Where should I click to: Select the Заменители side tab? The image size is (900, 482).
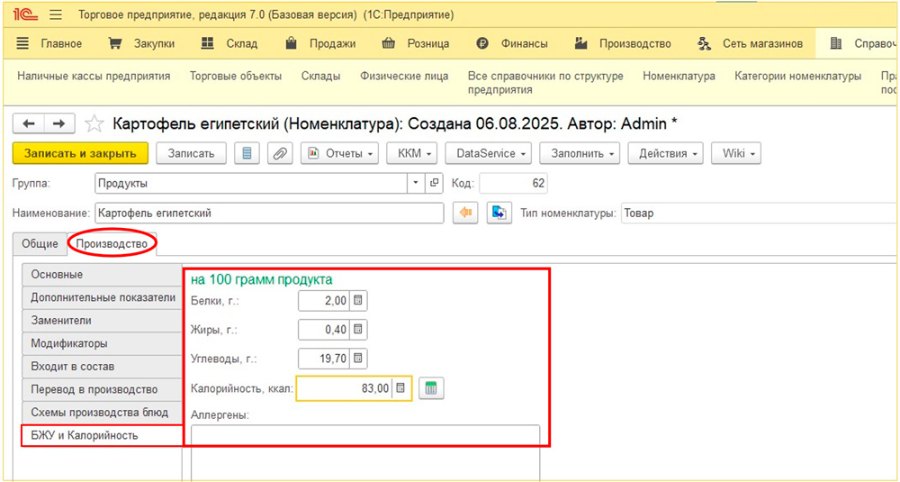102,320
